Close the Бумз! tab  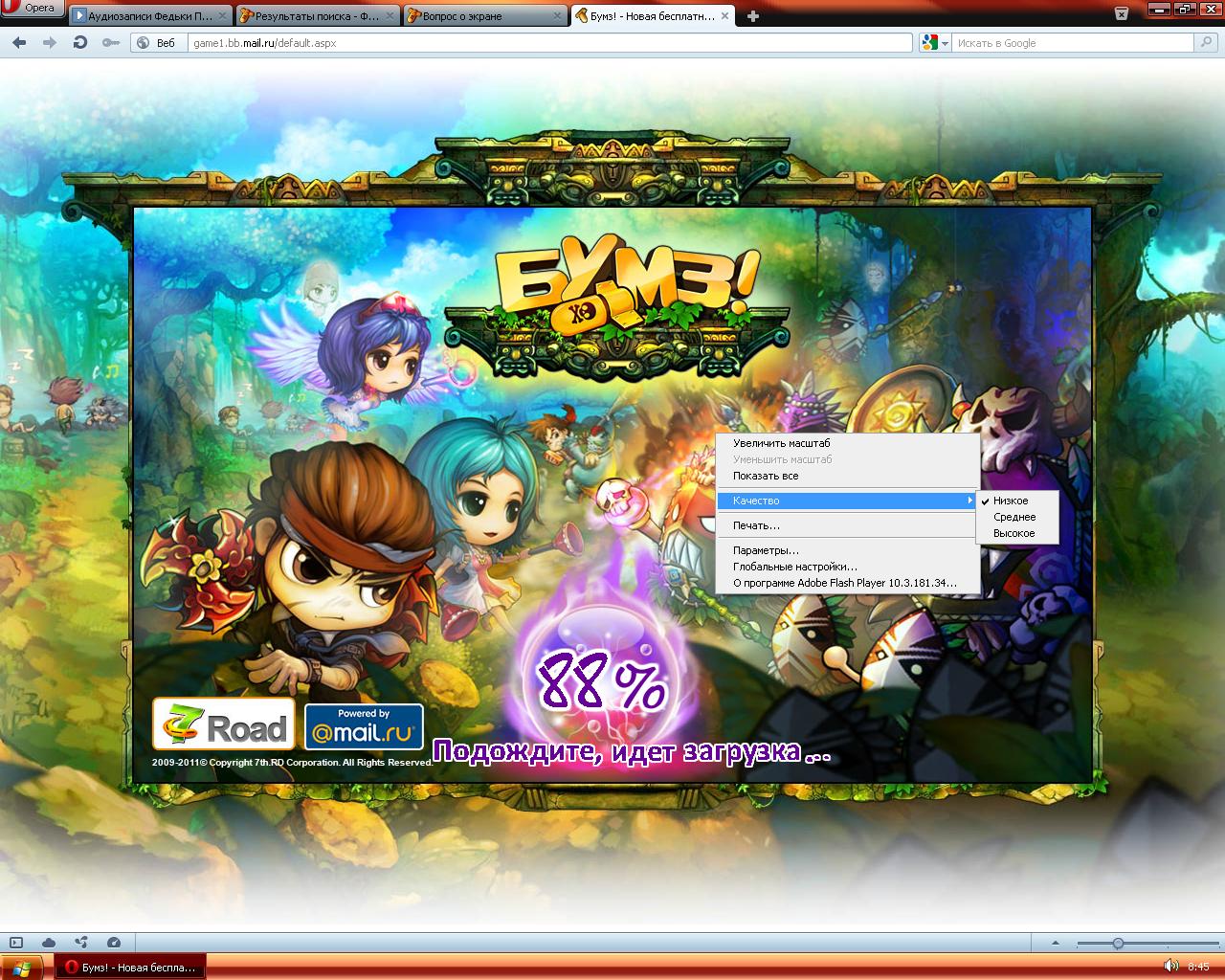click(x=724, y=16)
